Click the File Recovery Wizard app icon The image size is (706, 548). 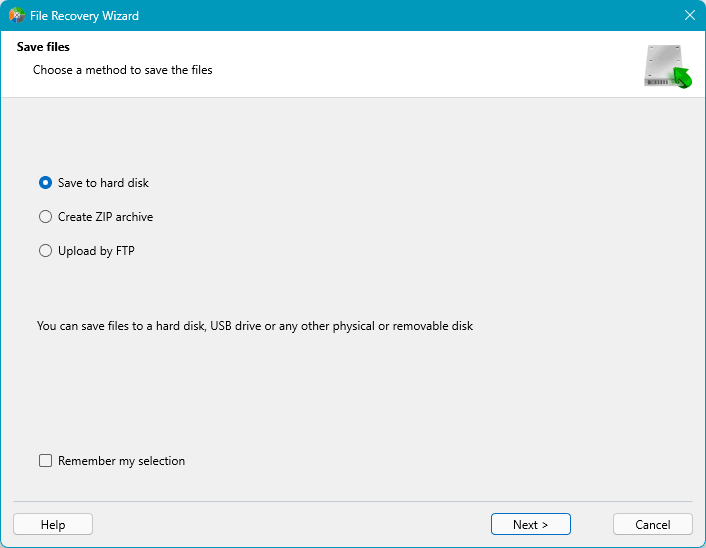17,16
